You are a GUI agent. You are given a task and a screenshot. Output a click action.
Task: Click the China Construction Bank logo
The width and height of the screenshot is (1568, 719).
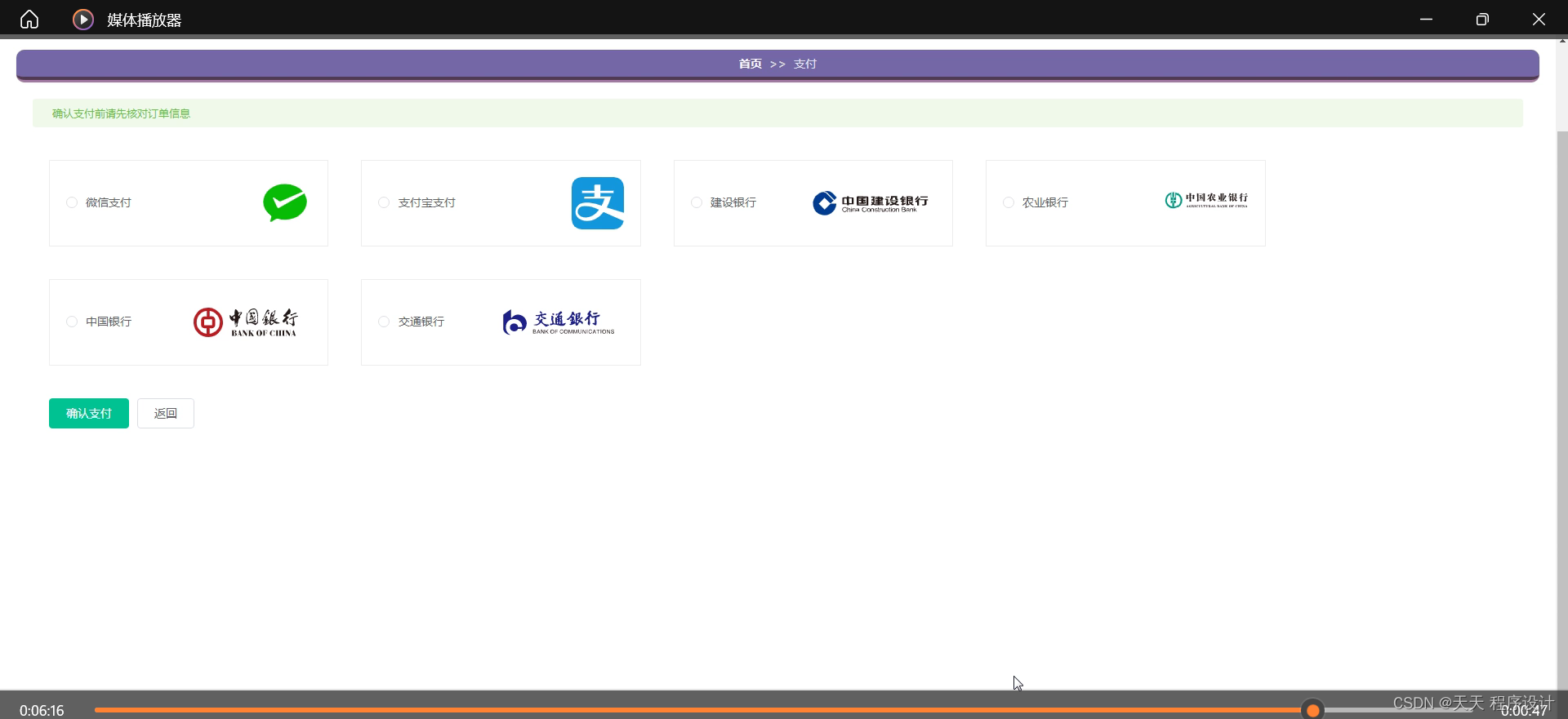coord(871,202)
